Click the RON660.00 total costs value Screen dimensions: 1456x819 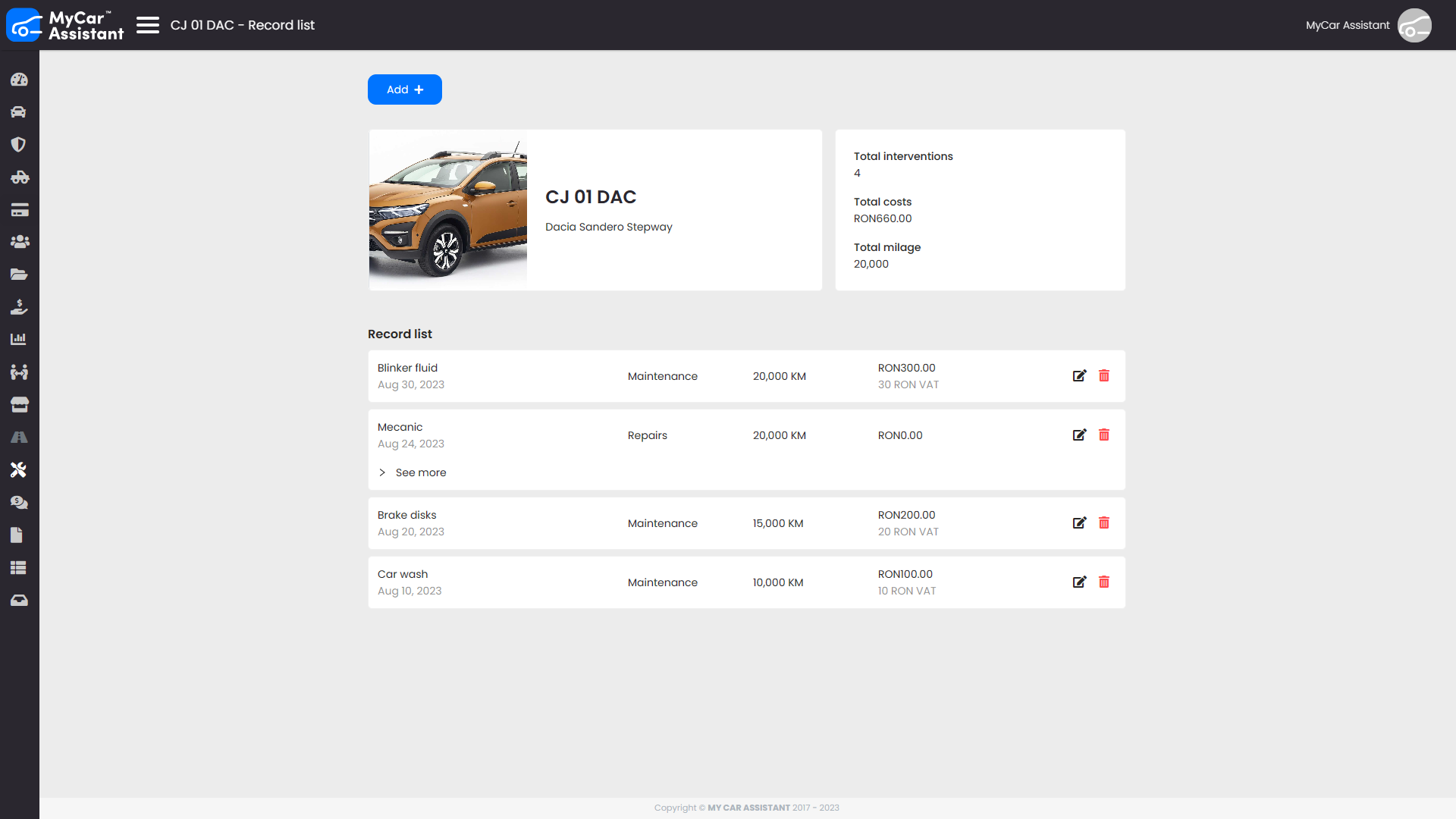(883, 218)
